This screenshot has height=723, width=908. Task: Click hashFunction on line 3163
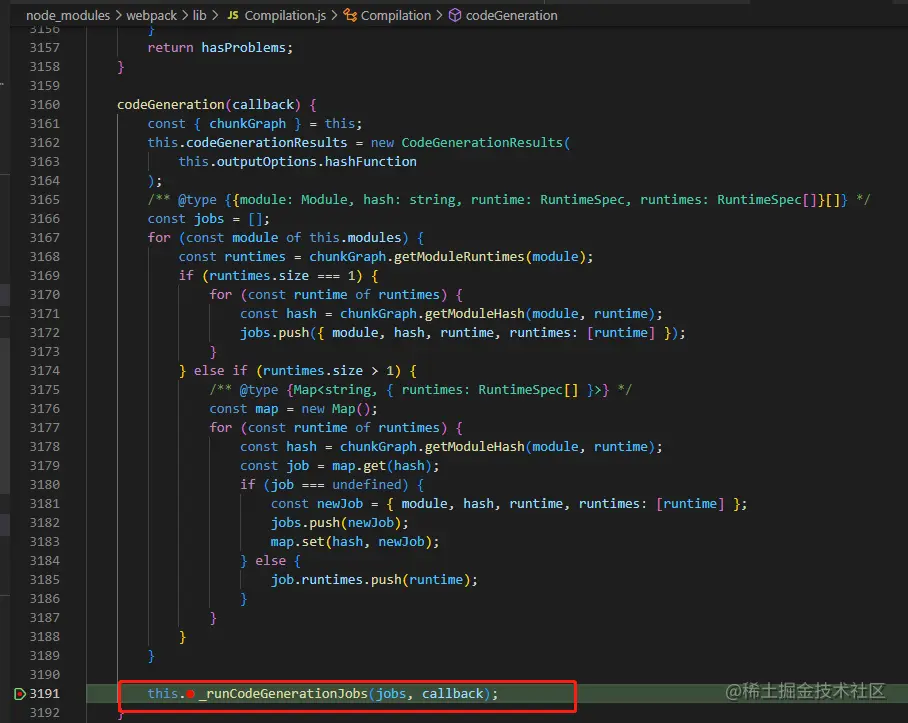pyautogui.click(x=371, y=162)
